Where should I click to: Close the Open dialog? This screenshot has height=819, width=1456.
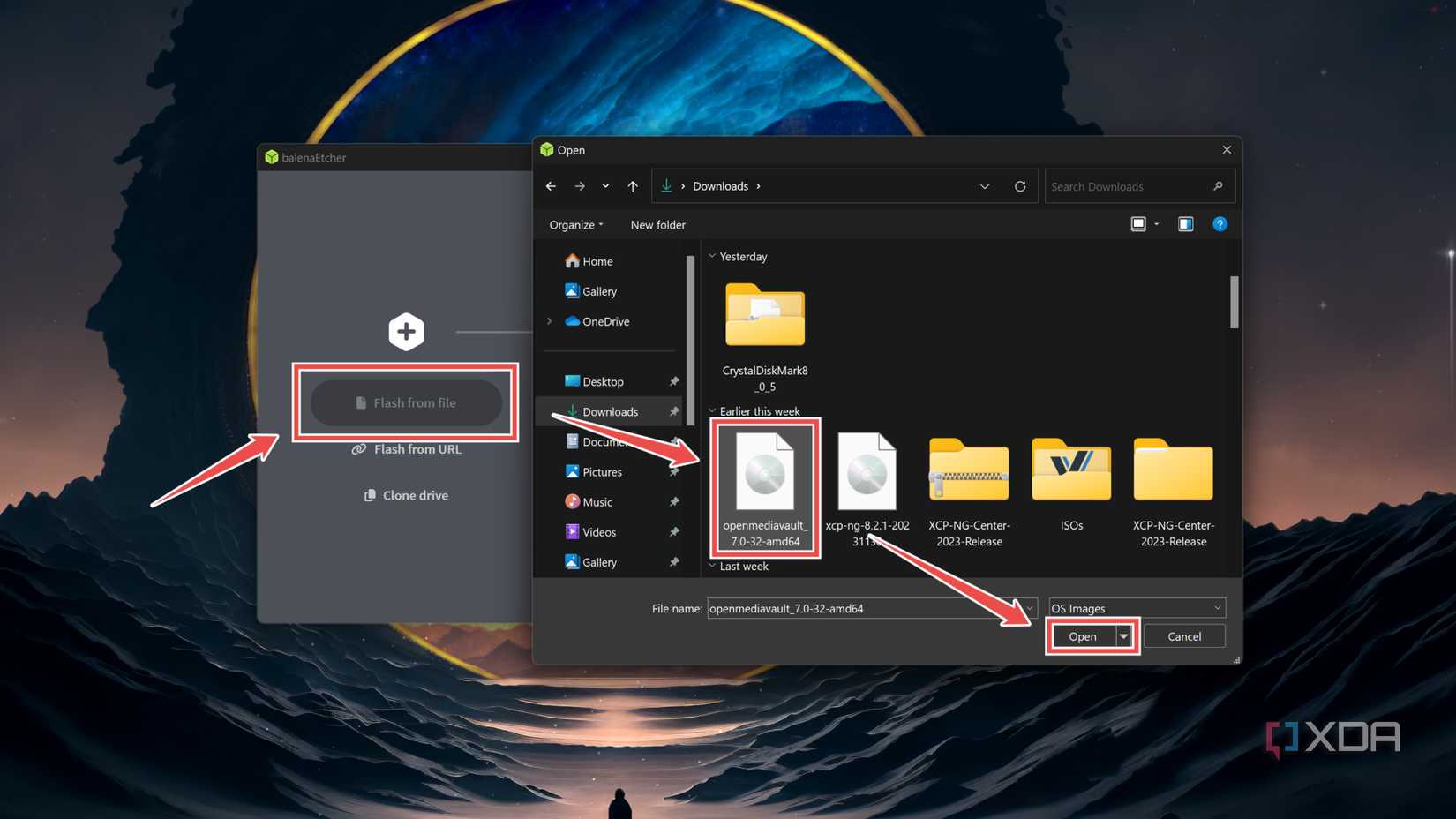coord(1227,150)
